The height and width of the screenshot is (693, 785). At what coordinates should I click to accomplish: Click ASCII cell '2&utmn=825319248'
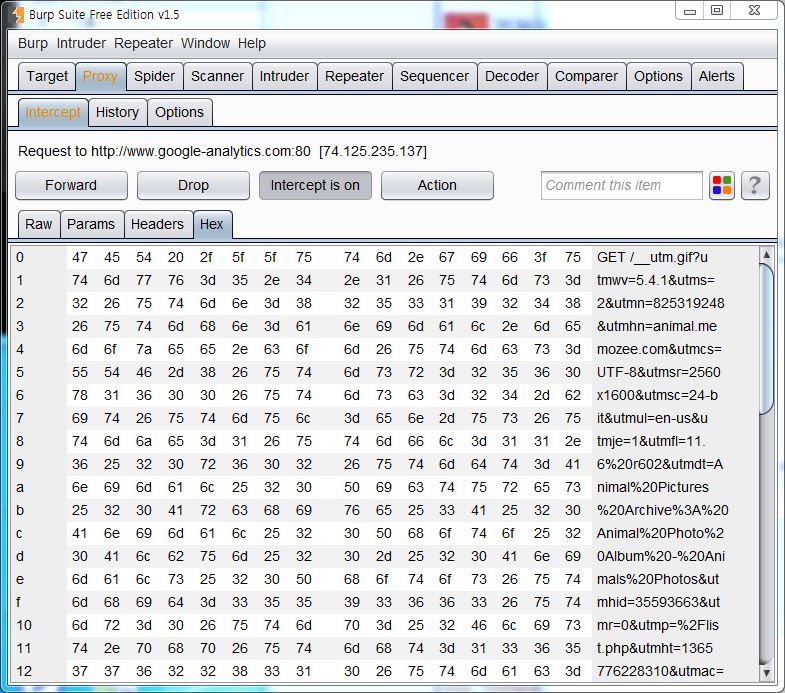660,303
